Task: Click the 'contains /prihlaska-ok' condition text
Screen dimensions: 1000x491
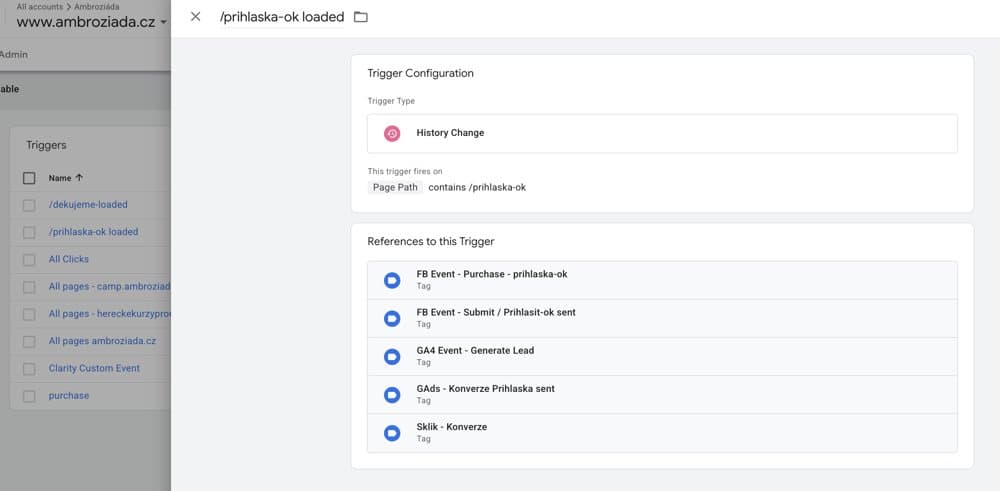Action: point(477,187)
